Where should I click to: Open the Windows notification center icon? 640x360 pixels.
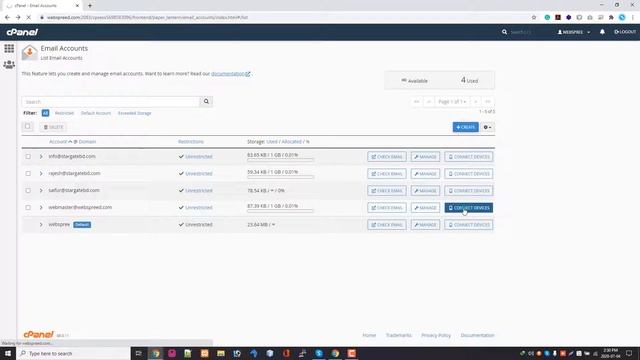click(x=629, y=353)
